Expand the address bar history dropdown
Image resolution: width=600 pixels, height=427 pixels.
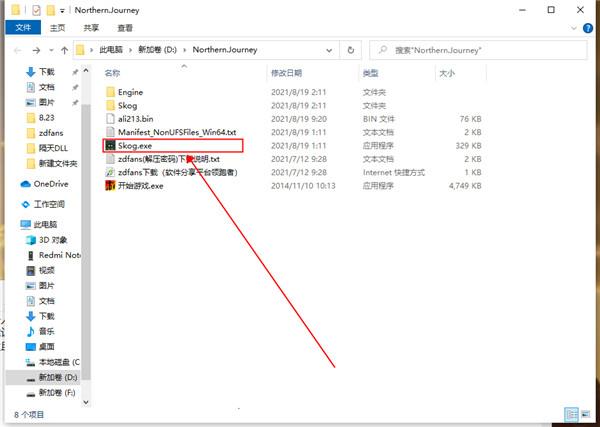point(329,50)
